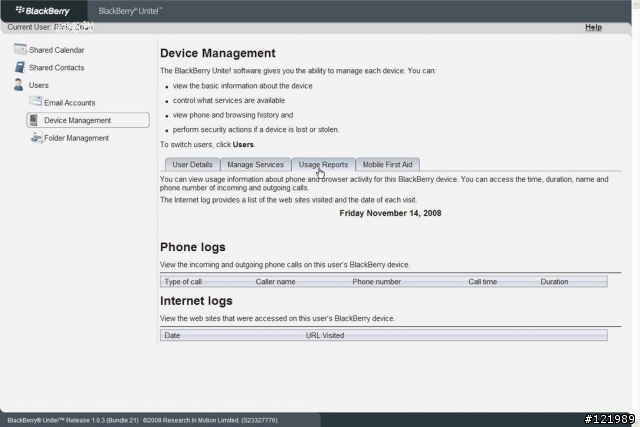Click the Device Management phone icon

pos(34,120)
